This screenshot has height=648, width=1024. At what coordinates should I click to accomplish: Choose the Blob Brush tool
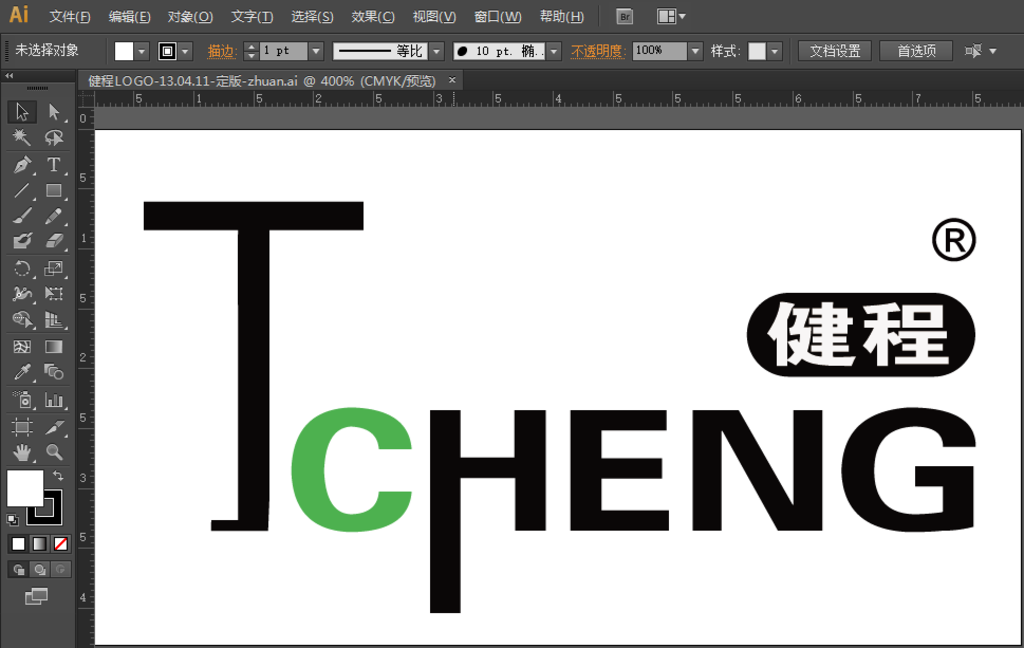pyautogui.click(x=22, y=241)
